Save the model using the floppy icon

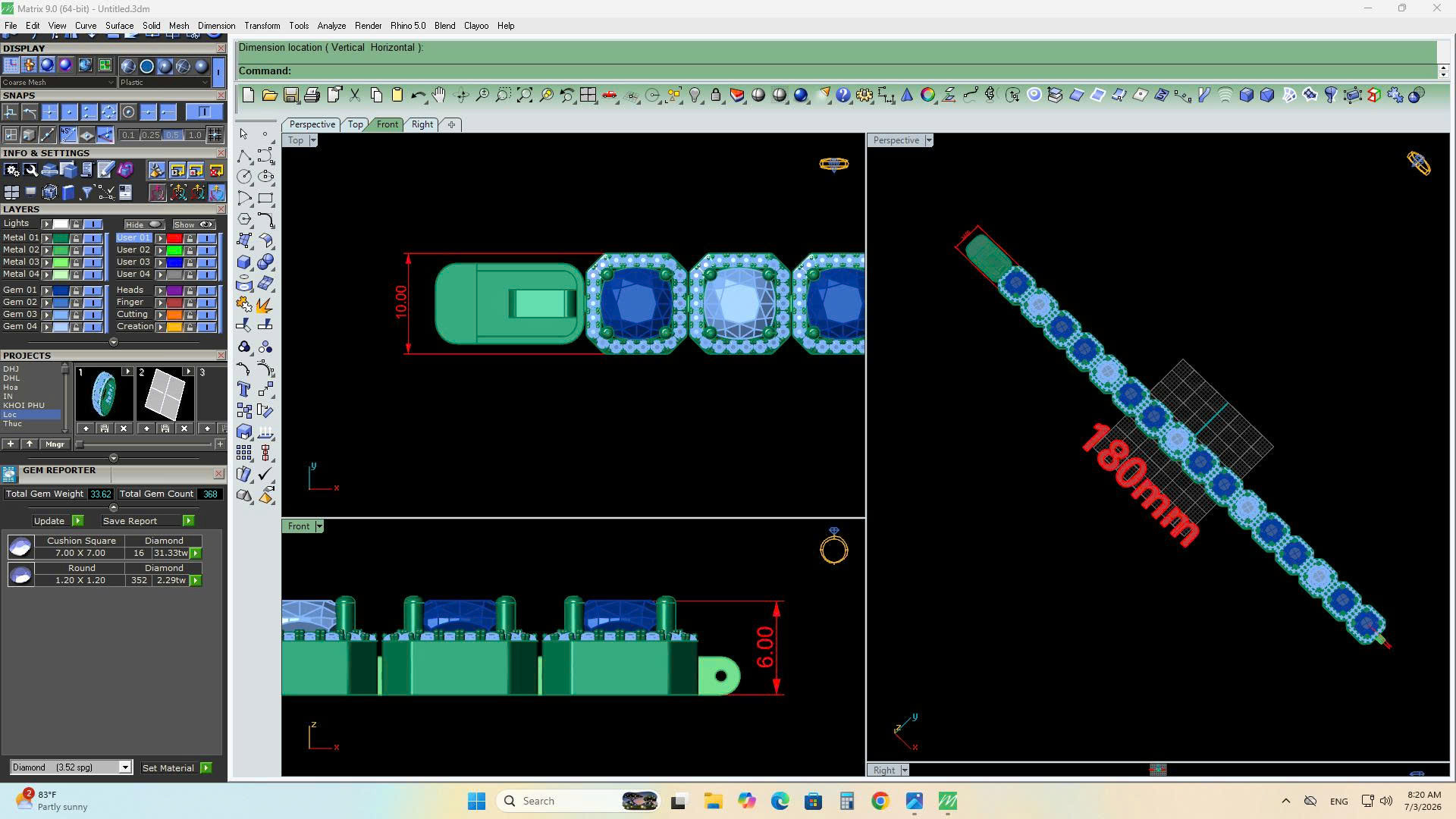point(290,95)
